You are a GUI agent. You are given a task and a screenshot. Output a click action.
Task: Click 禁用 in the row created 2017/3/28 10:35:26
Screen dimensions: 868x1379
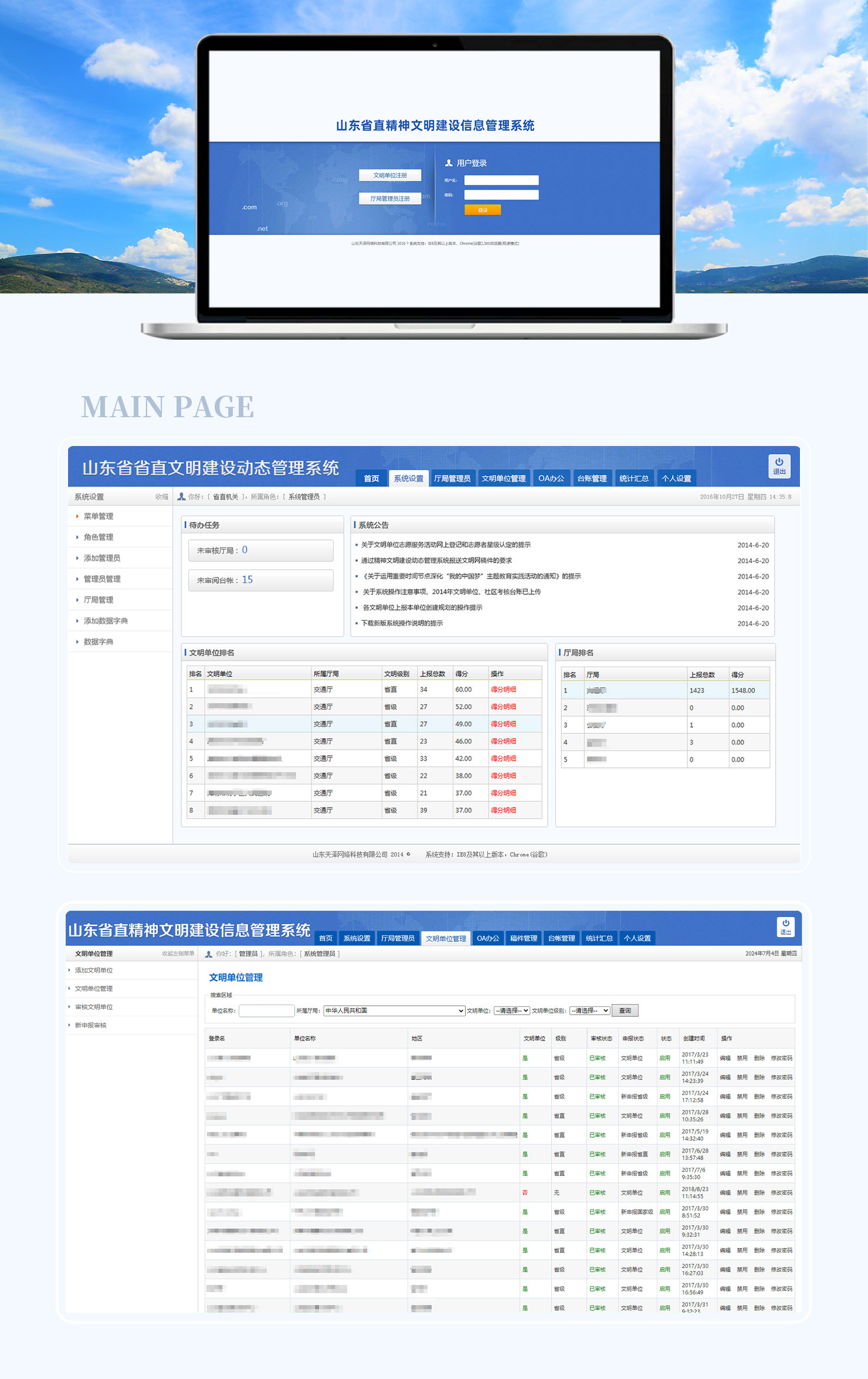742,1116
